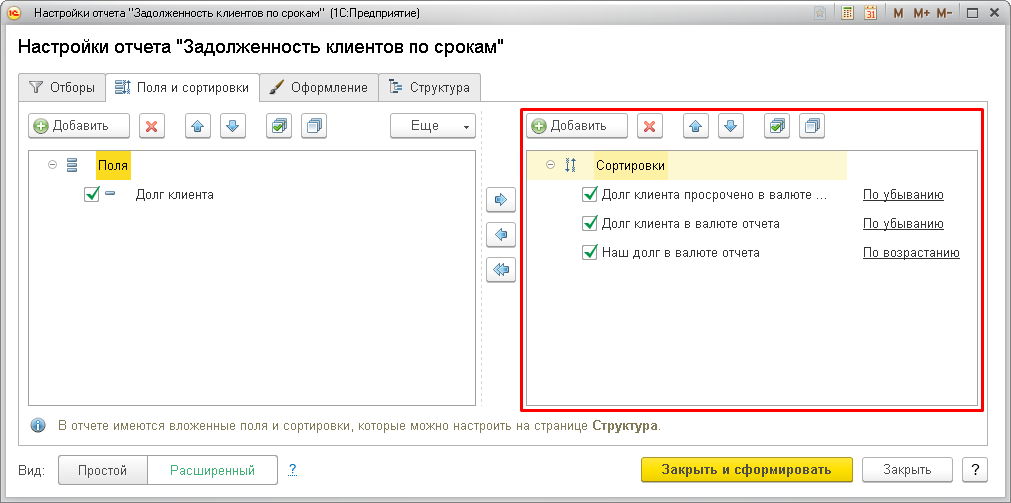
Task: Select the Сортировки root row
Action: (x=631, y=165)
